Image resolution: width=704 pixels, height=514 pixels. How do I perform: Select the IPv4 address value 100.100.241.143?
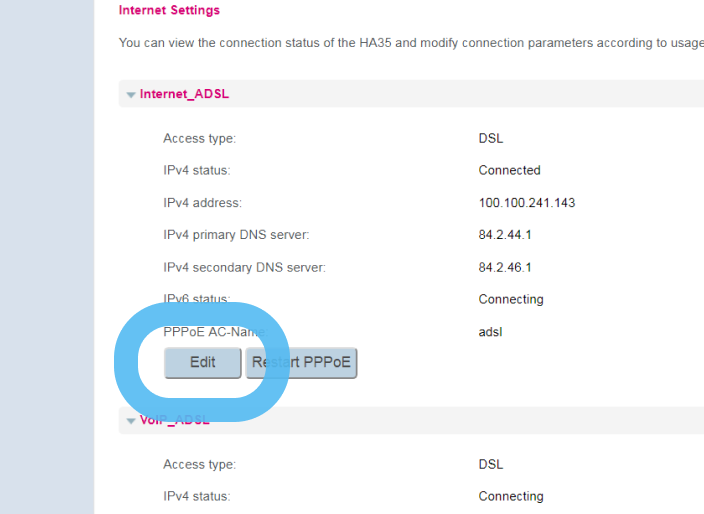coord(526,203)
